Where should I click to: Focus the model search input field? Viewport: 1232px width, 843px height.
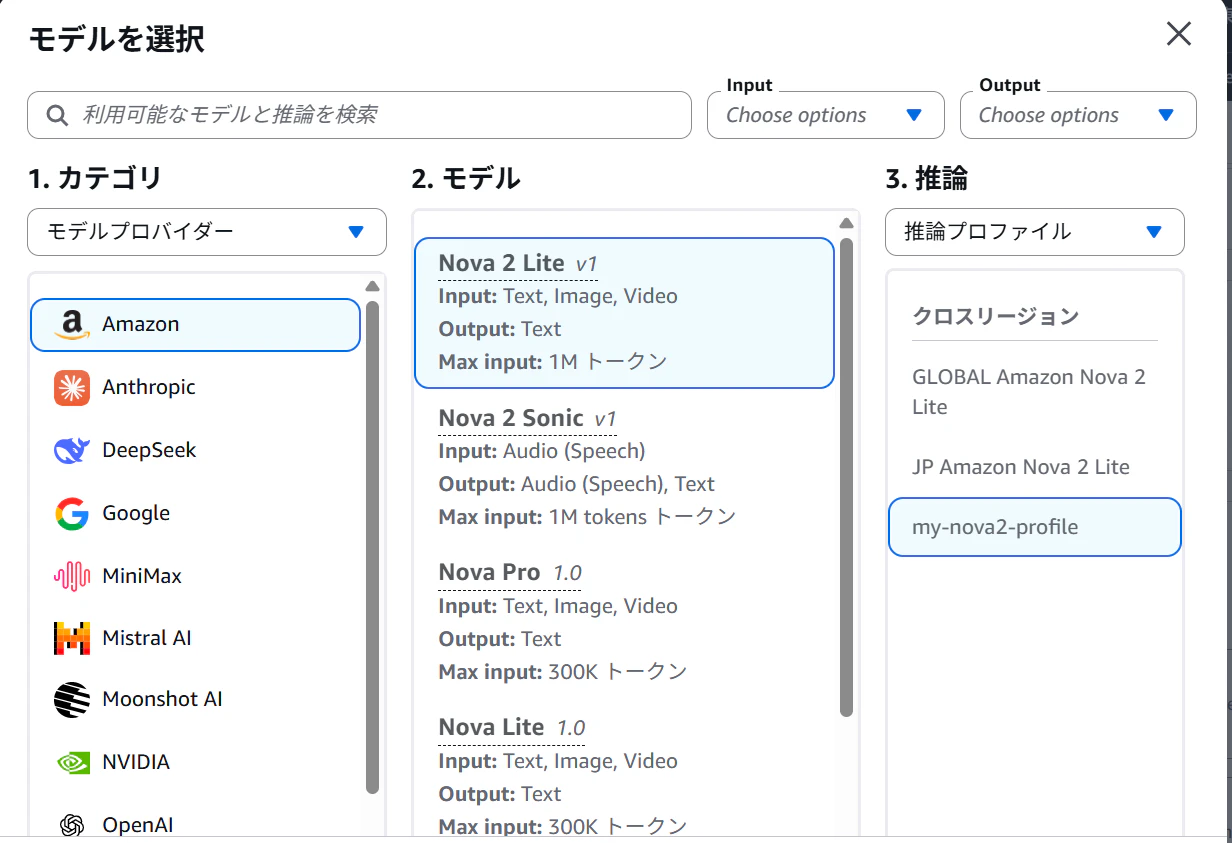[359, 115]
